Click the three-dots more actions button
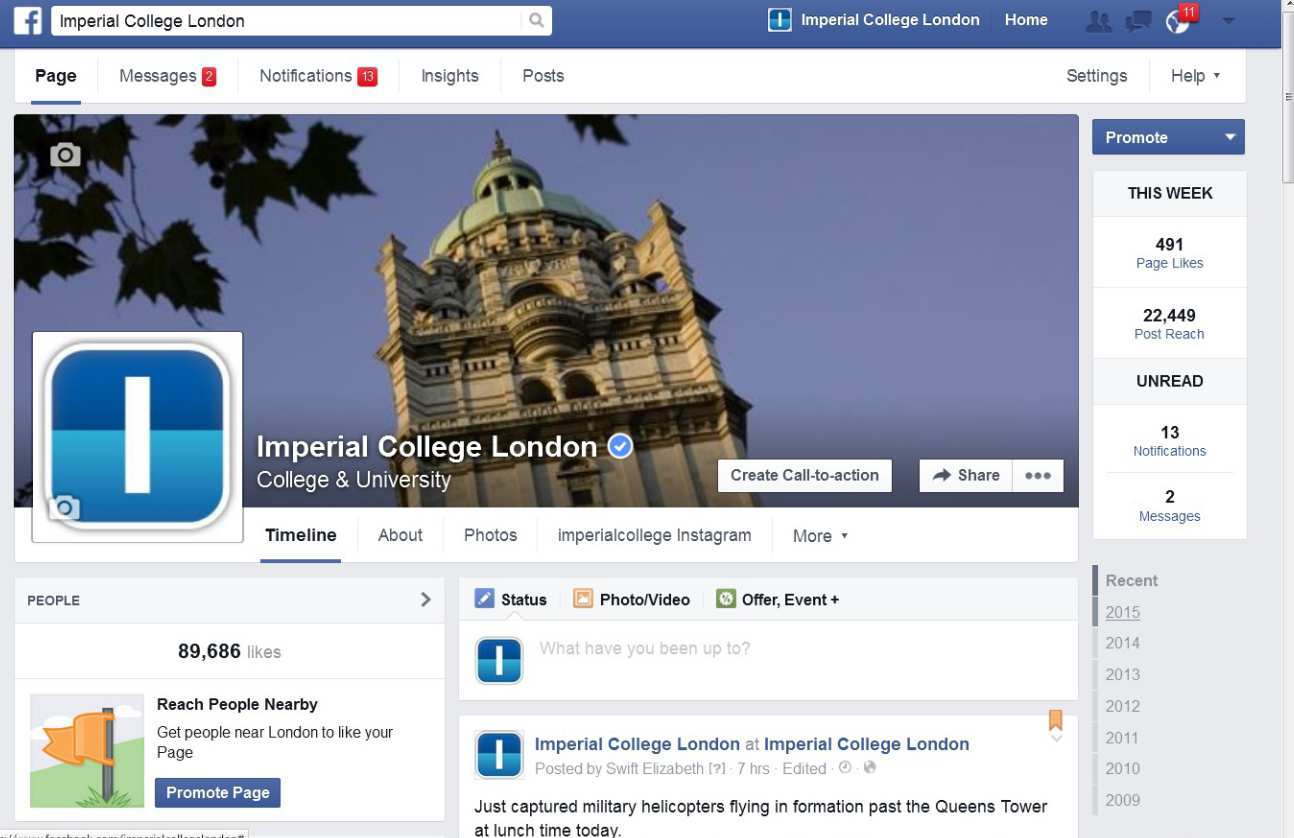 coord(1037,476)
